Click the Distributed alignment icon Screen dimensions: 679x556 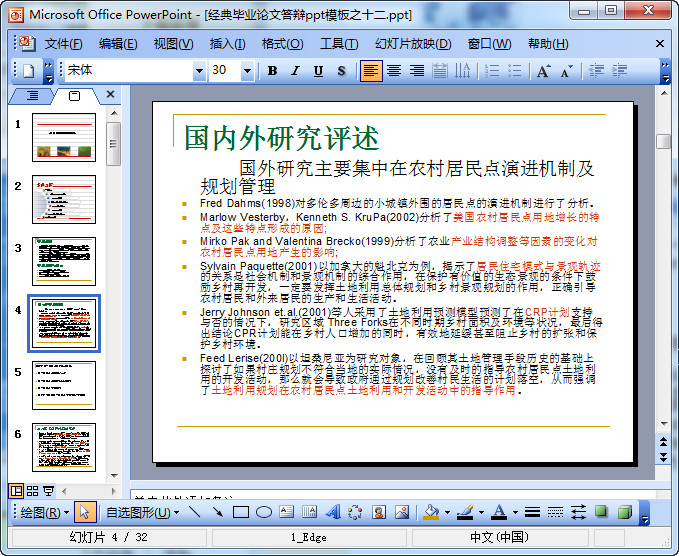pos(440,71)
